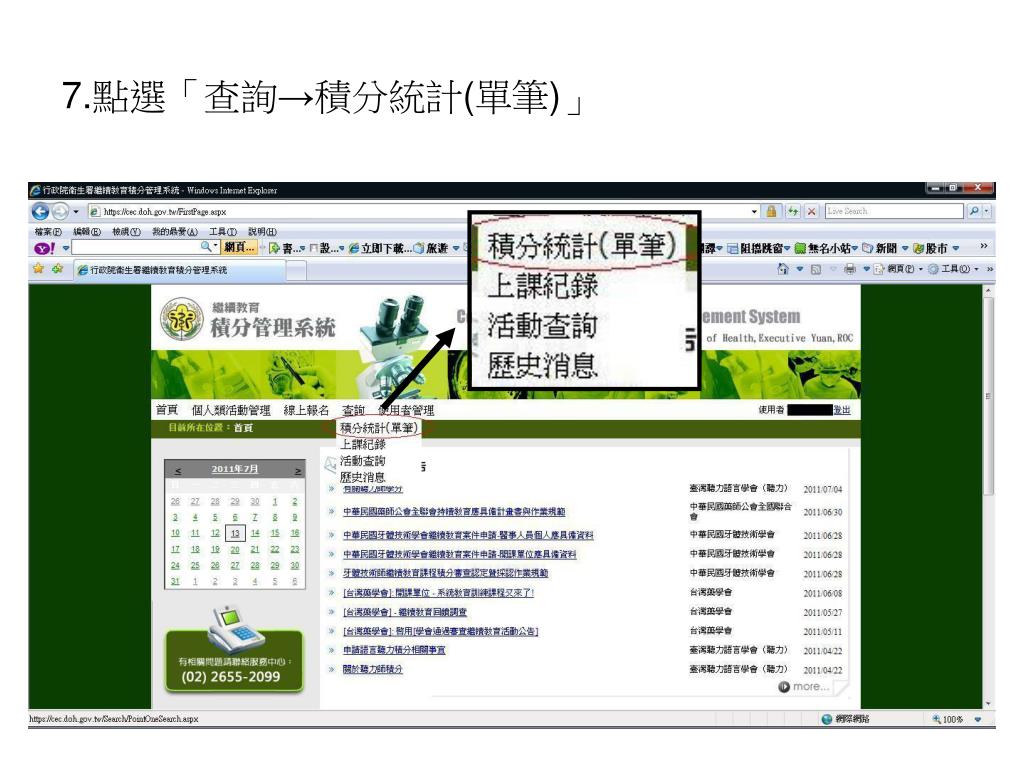Open the 牙體技術師繼續教育課程積分 announcement link
This screenshot has width=1024, height=768.
445,573
